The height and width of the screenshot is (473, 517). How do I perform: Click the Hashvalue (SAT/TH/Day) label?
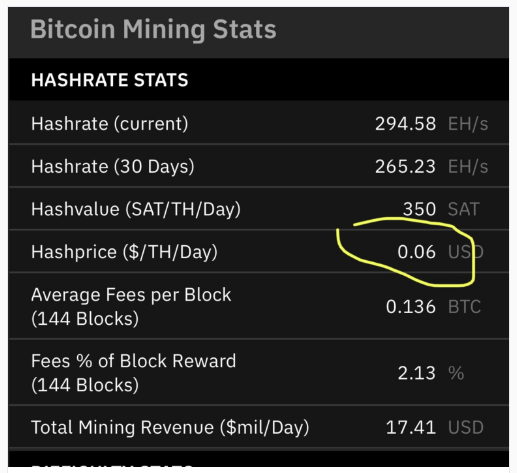(136, 209)
